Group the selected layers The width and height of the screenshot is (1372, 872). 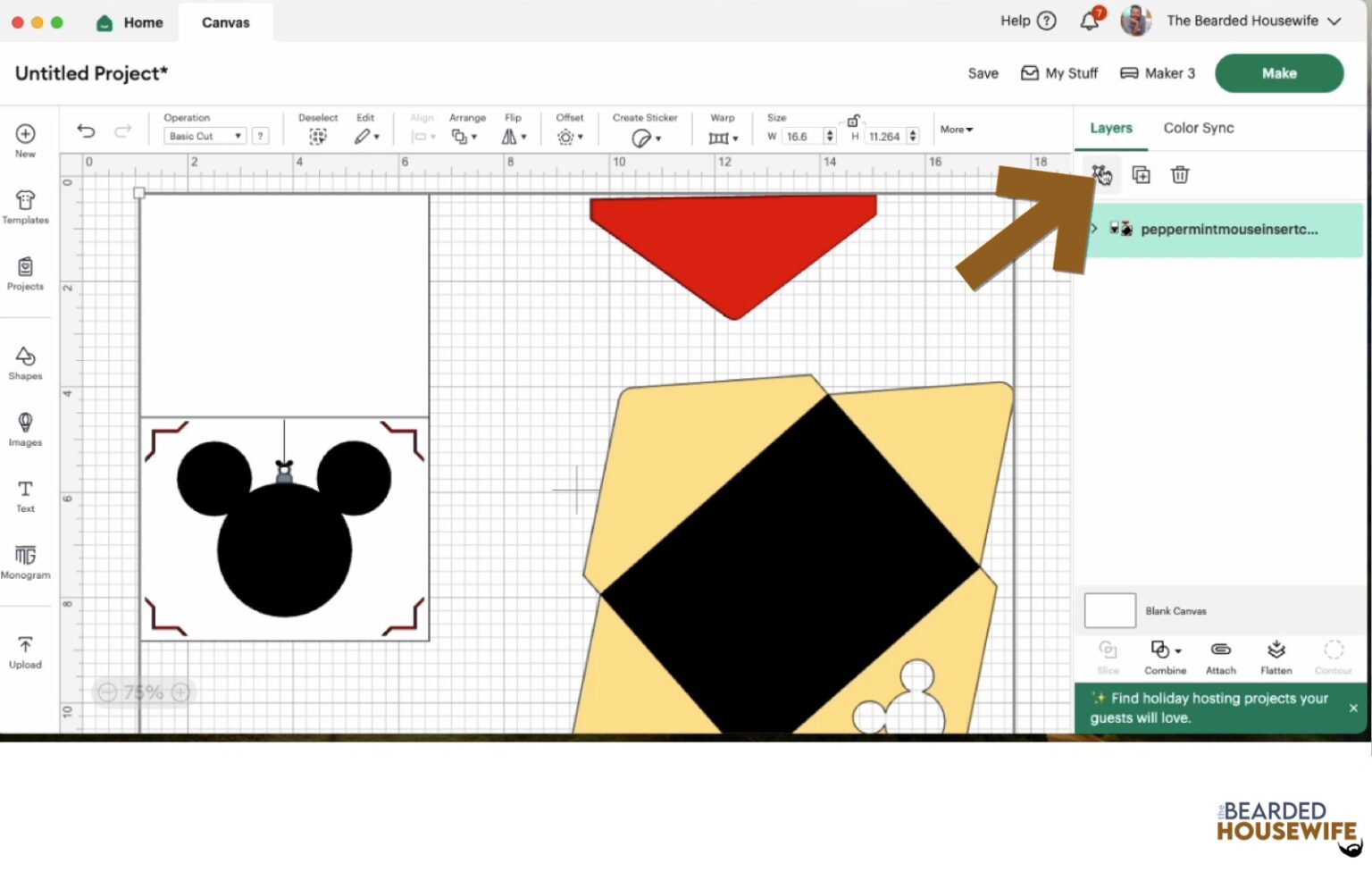pyautogui.click(x=1101, y=174)
